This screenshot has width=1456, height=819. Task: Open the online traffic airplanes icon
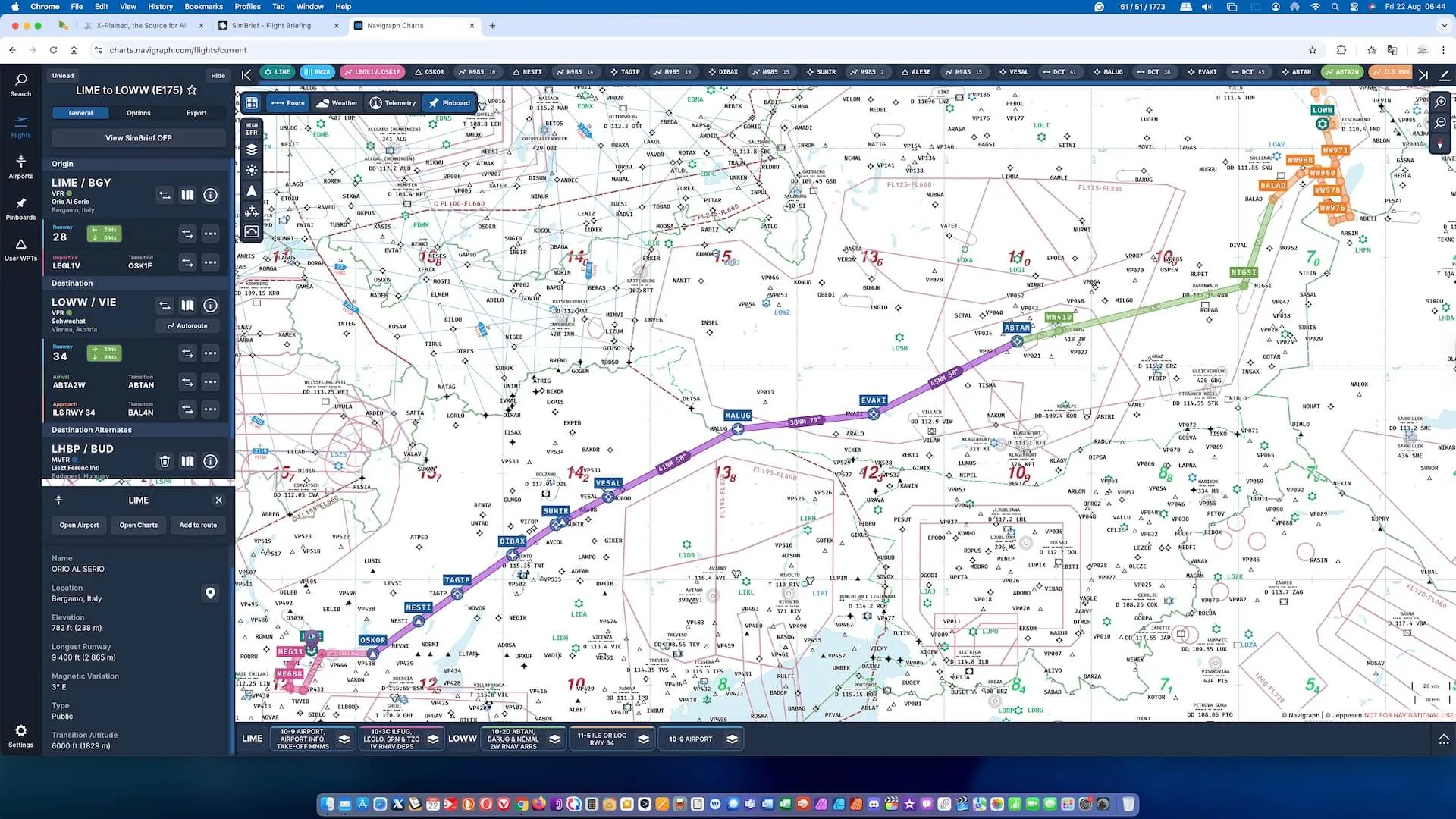coord(252,212)
